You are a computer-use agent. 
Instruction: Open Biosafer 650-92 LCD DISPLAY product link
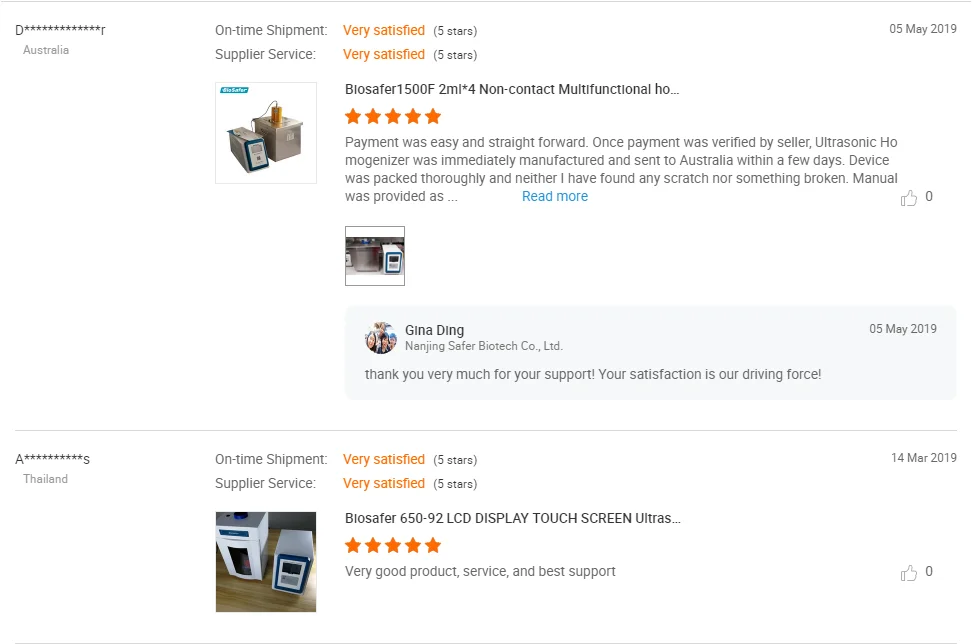(x=513, y=518)
